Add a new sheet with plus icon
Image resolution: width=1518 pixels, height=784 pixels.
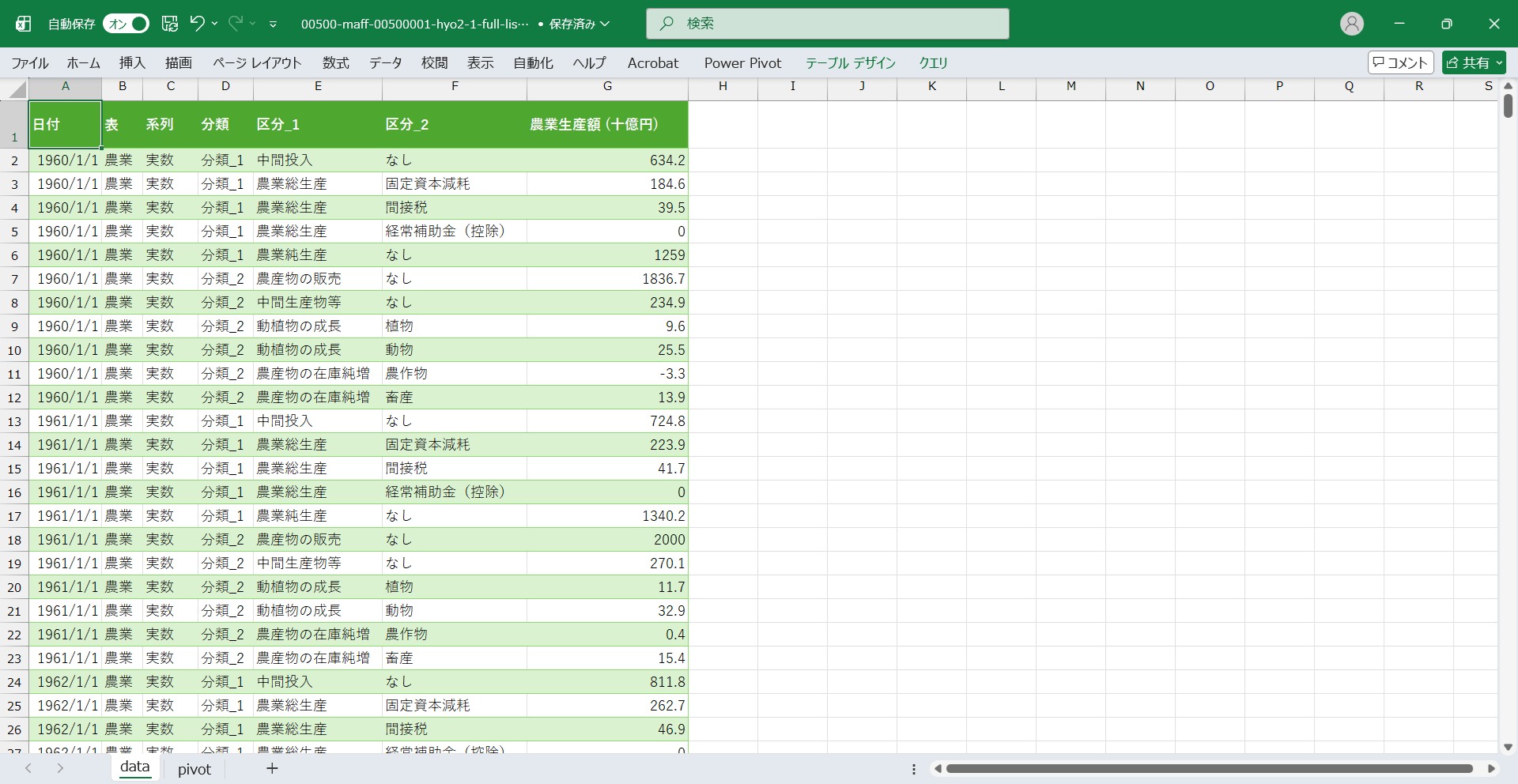pyautogui.click(x=272, y=768)
